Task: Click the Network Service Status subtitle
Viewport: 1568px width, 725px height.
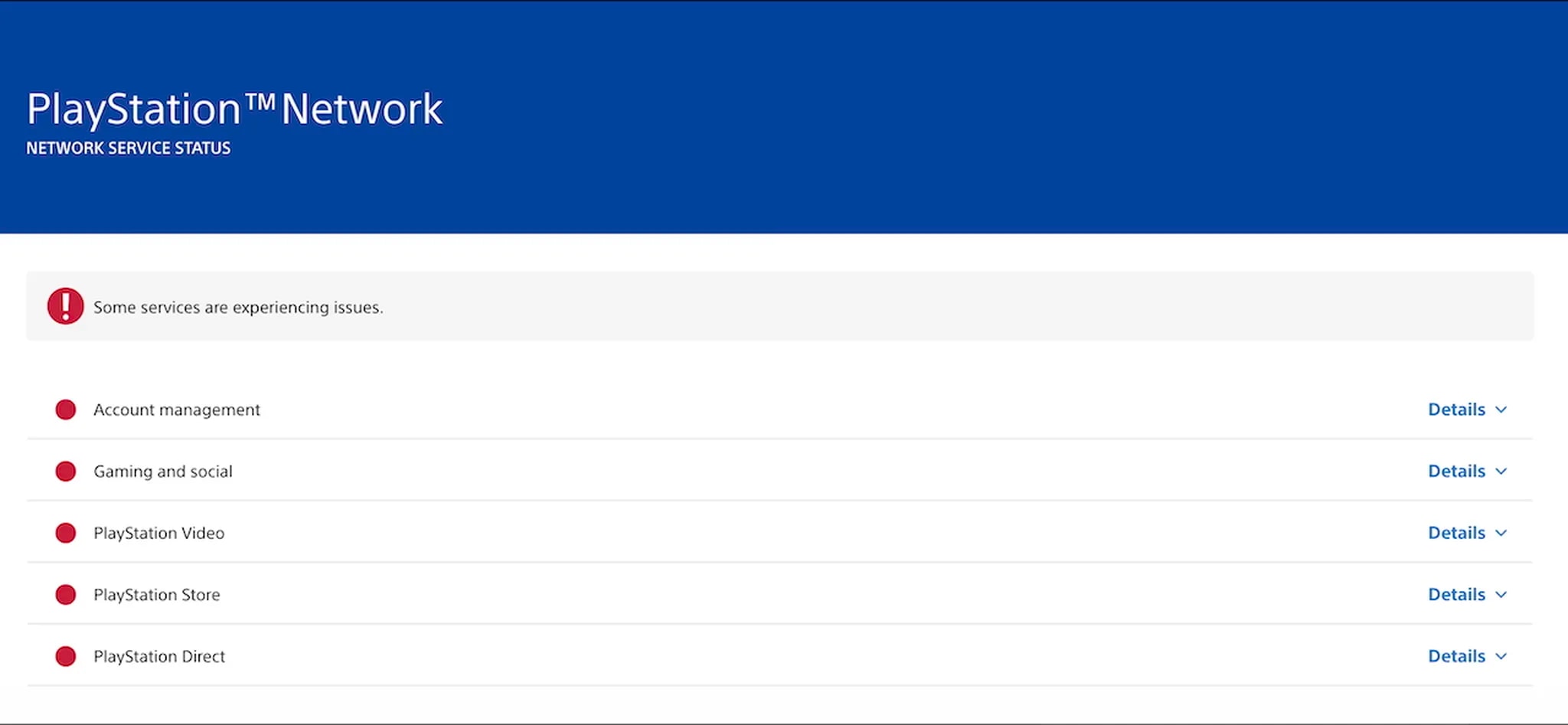Action: pyautogui.click(x=129, y=149)
